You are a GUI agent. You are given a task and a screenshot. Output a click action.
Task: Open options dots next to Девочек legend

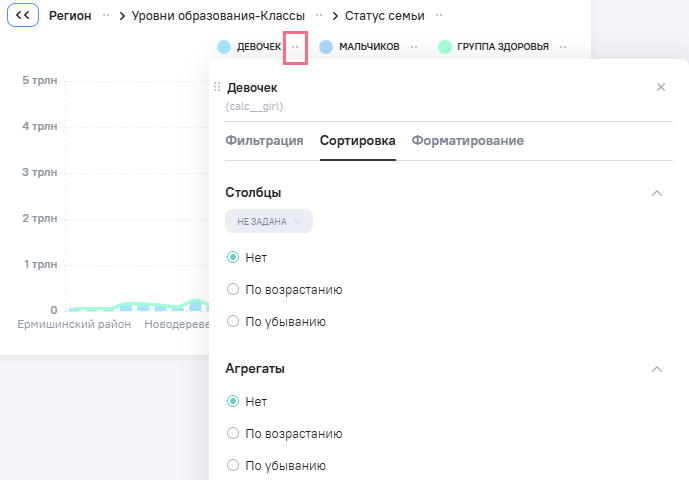[x=295, y=47]
